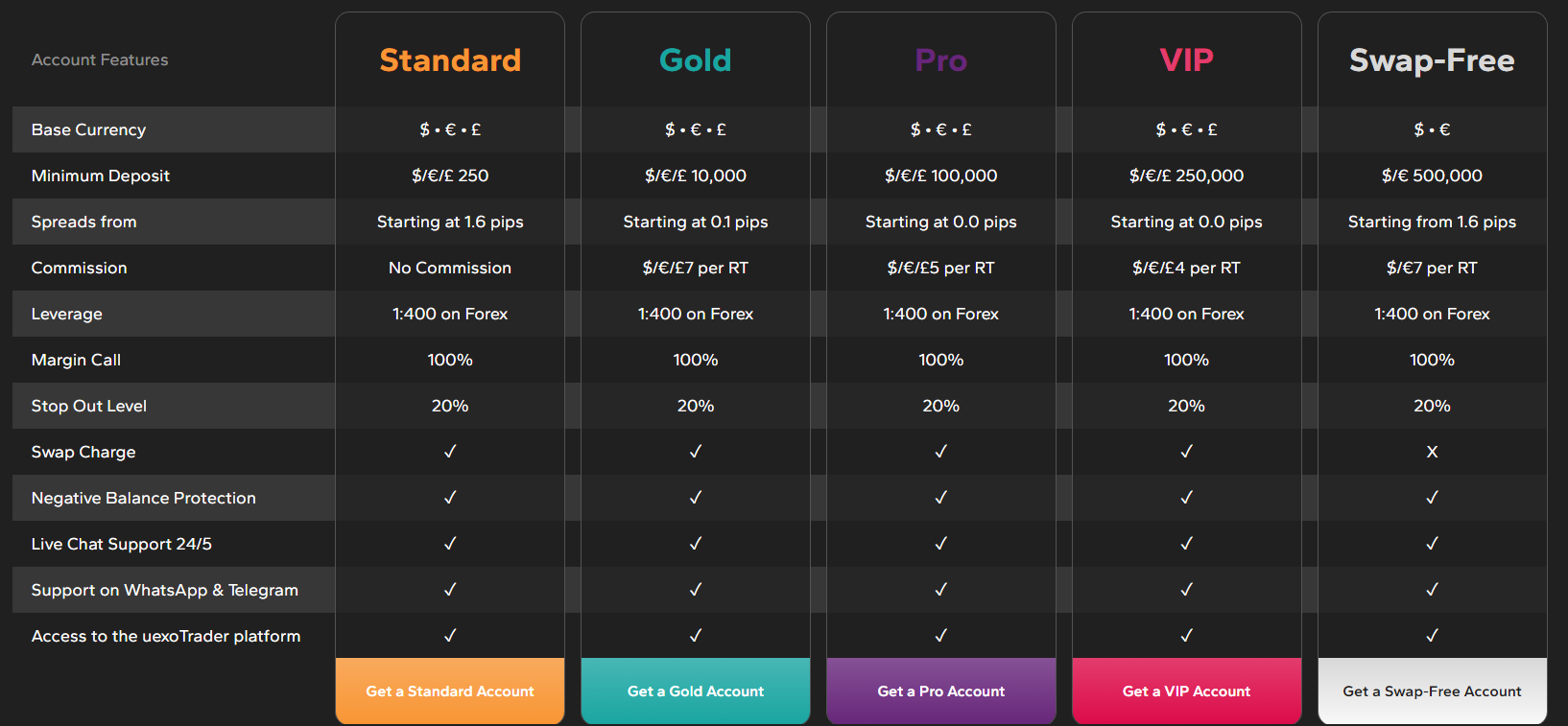Image resolution: width=1568 pixels, height=726 pixels.
Task: Click the Get a Gold Account button
Action: 696,691
